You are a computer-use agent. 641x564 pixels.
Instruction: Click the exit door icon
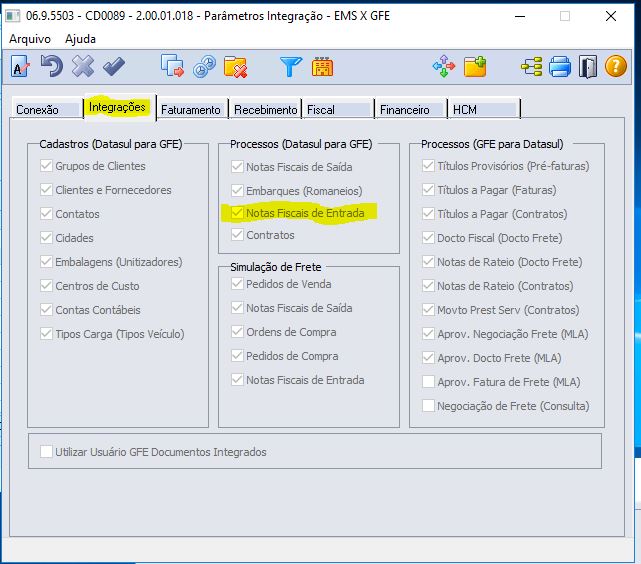pyautogui.click(x=589, y=67)
